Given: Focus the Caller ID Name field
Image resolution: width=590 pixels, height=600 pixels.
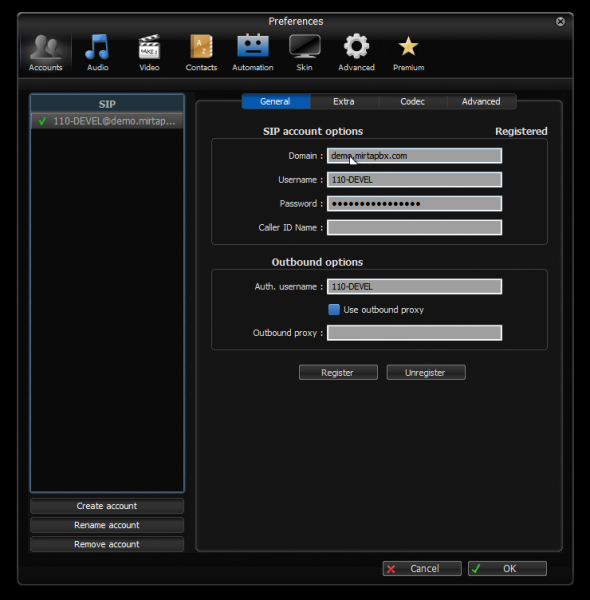Looking at the screenshot, I should point(414,228).
